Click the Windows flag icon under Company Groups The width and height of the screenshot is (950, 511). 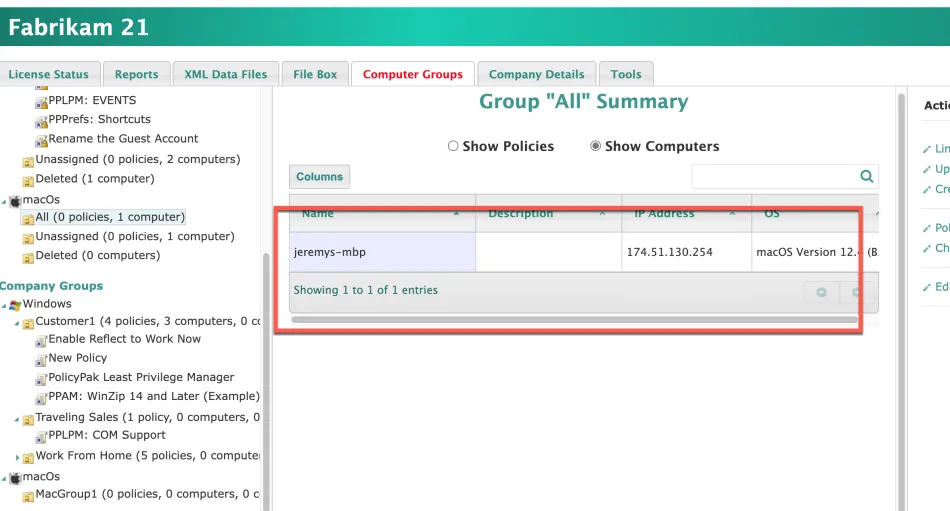pos(15,304)
